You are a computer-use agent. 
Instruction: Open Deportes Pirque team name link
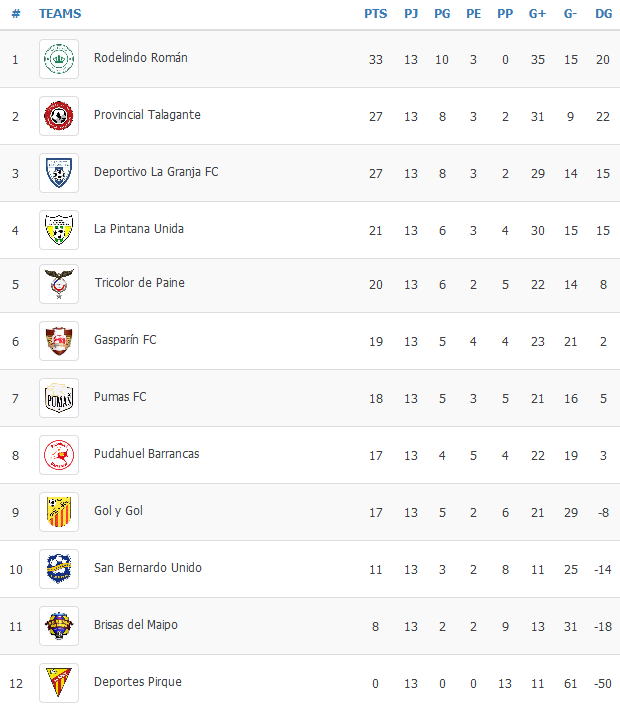[138, 682]
